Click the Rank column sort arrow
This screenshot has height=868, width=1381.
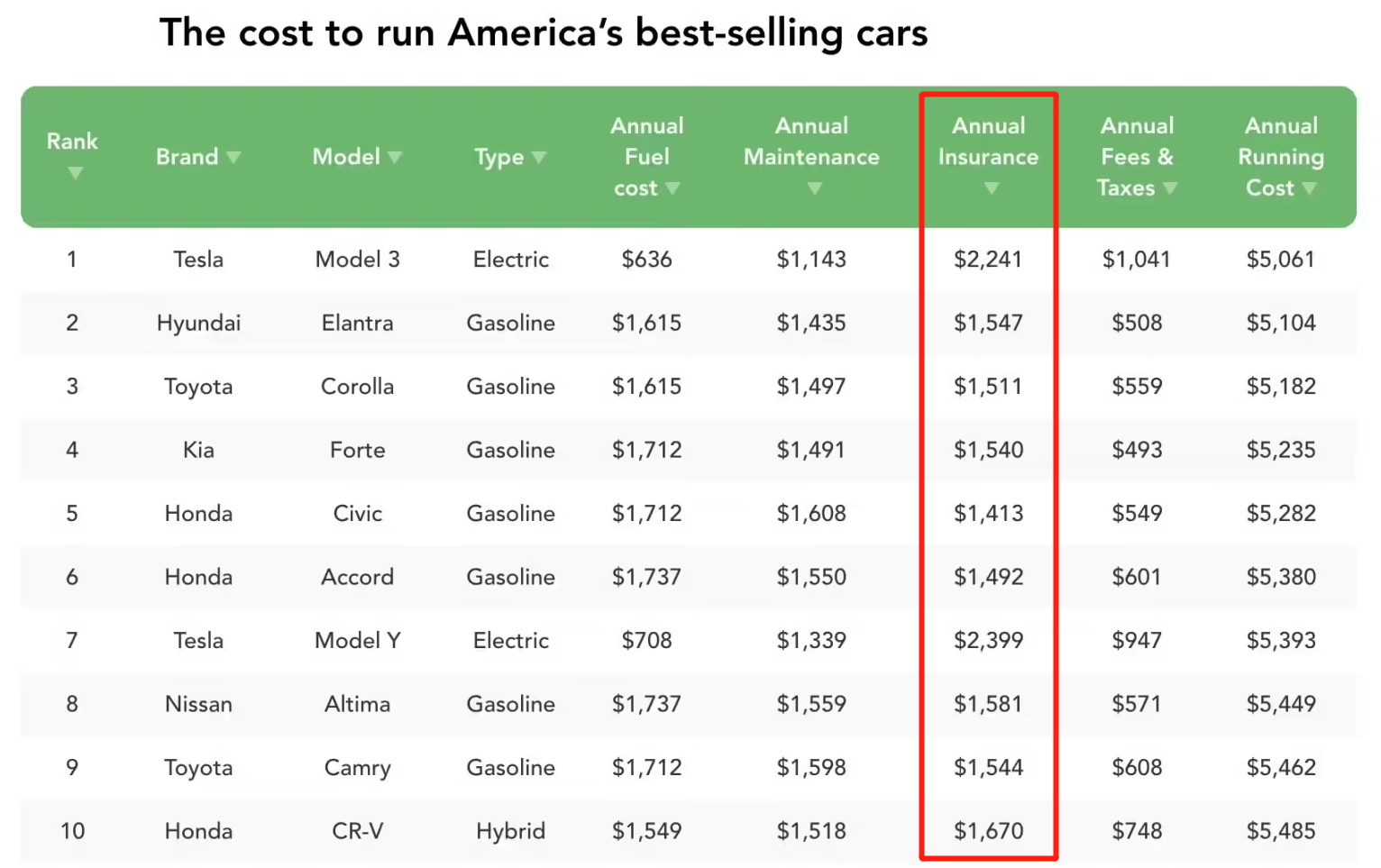[x=76, y=173]
